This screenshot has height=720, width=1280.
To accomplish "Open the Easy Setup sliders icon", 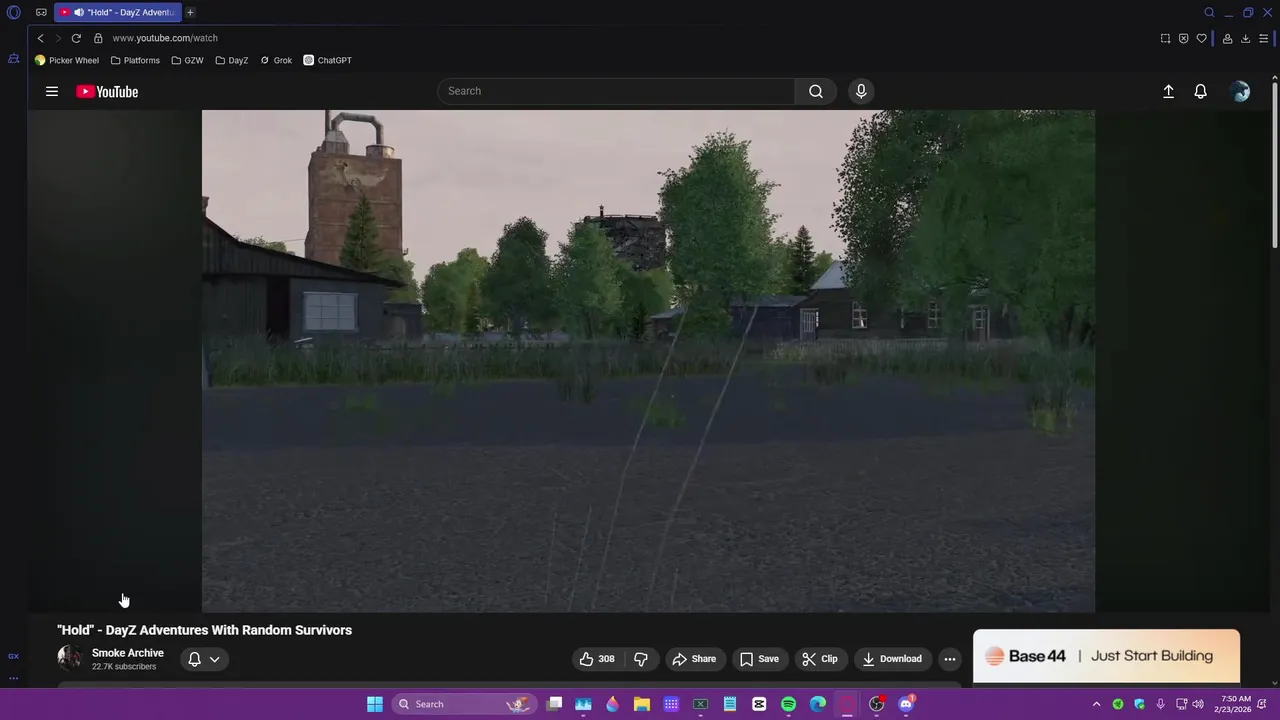I will [x=1263, y=38].
